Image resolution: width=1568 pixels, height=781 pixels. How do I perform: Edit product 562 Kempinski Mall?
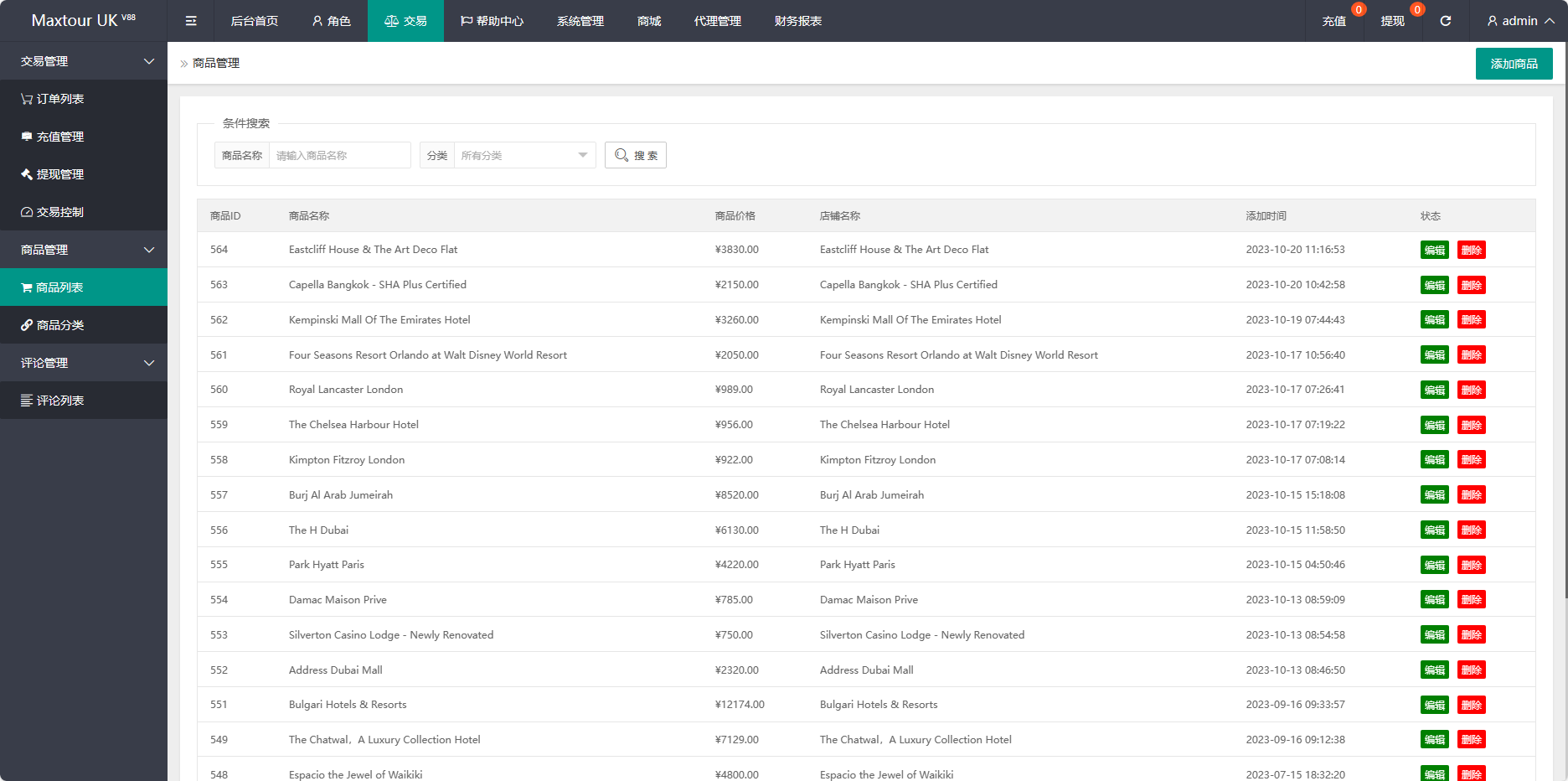(x=1435, y=320)
